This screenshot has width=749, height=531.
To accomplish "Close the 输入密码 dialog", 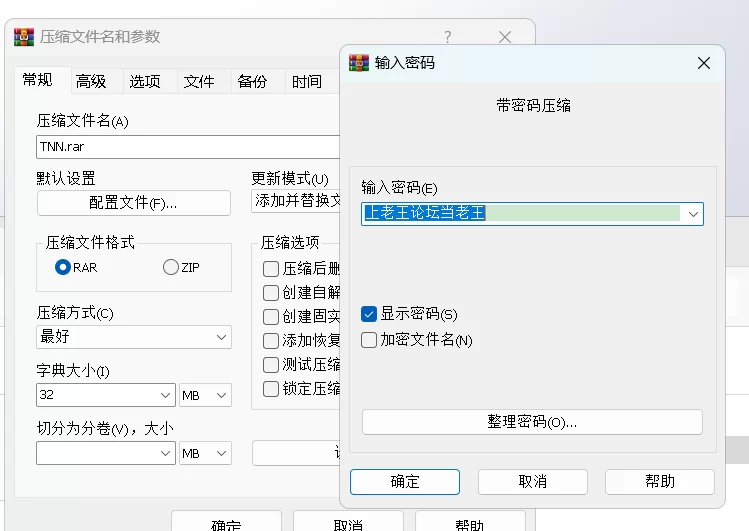I will 704,63.
